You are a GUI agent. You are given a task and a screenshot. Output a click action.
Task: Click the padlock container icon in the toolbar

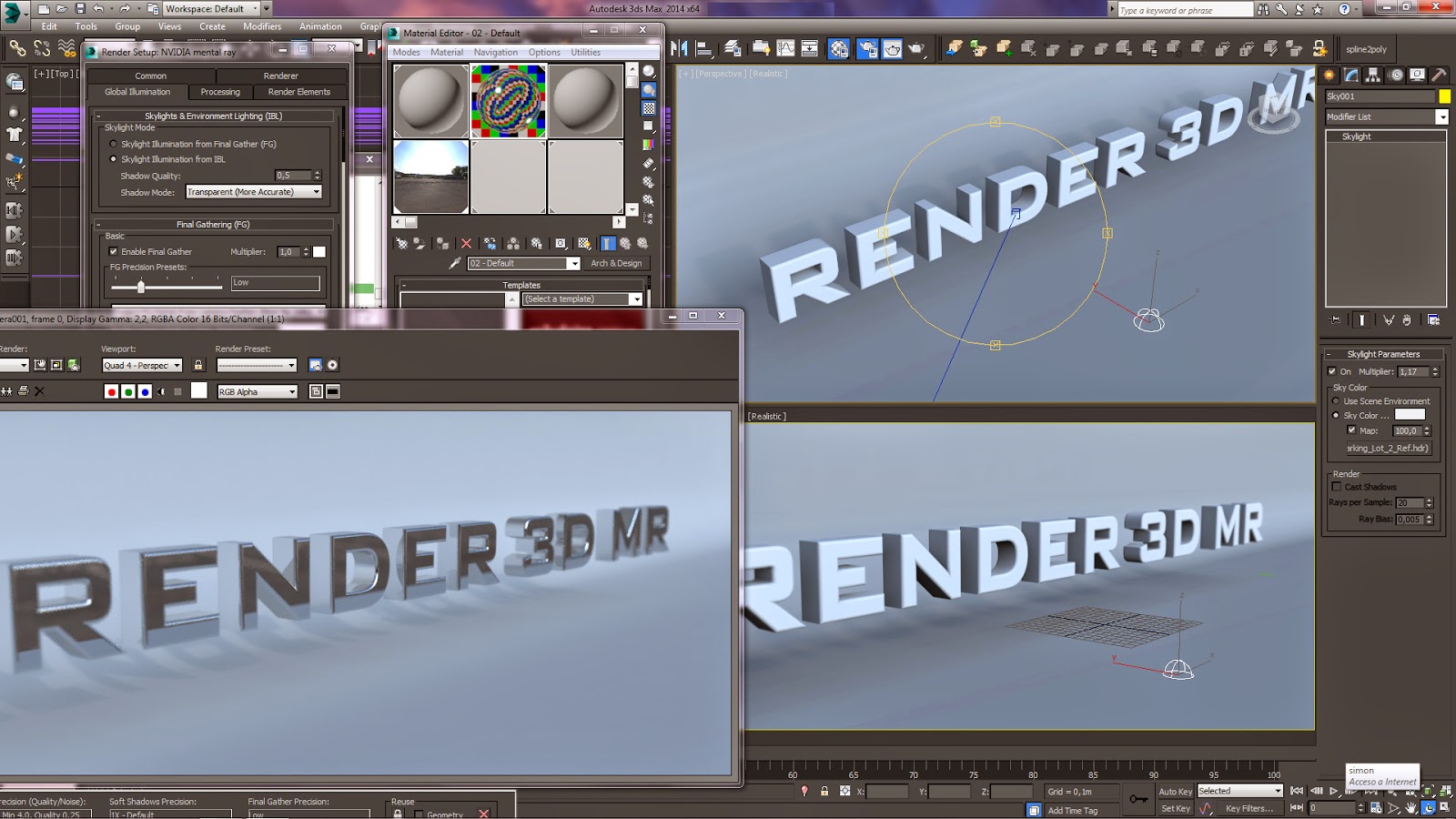click(1319, 48)
